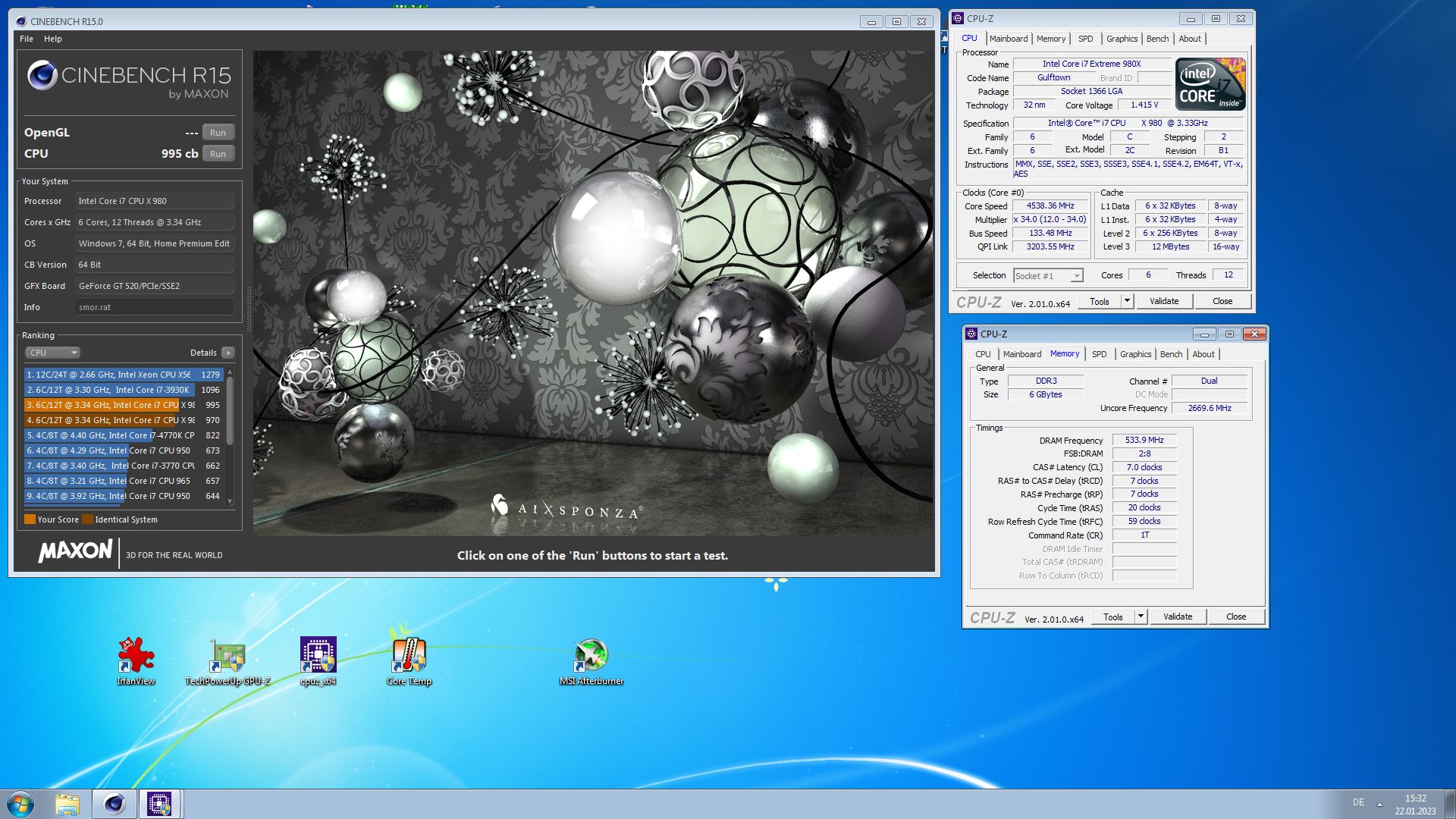Open the ranking type CPU dropdown
Screen dimensions: 1456x819
[x=52, y=353]
